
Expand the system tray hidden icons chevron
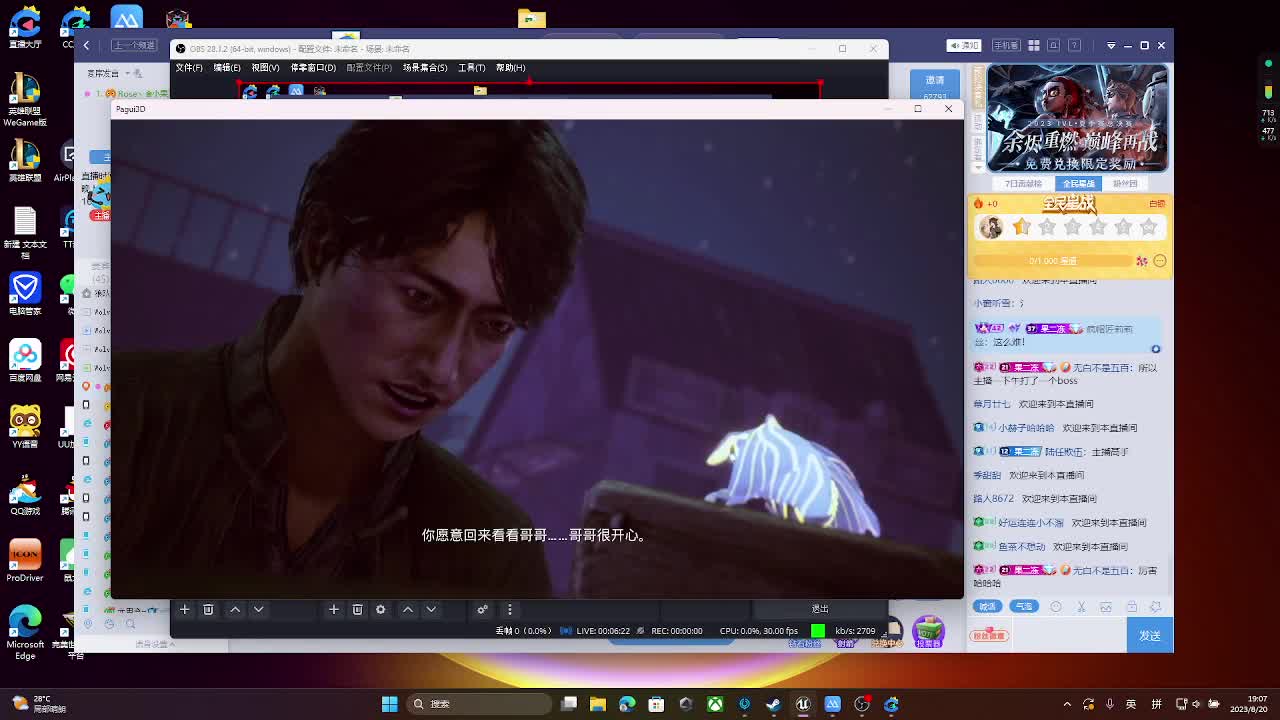(x=1067, y=704)
